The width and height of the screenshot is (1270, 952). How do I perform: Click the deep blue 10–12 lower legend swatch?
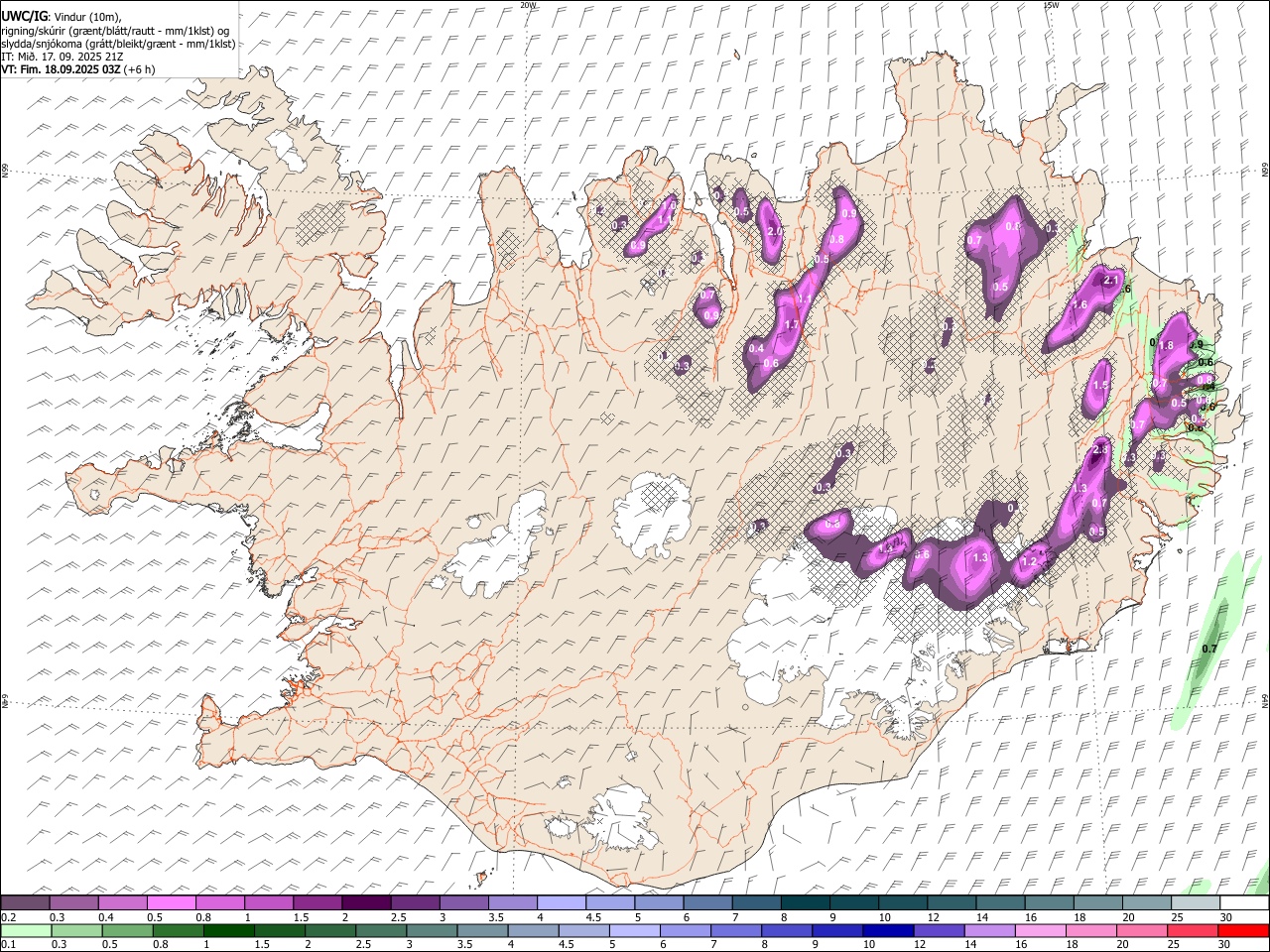[887, 930]
